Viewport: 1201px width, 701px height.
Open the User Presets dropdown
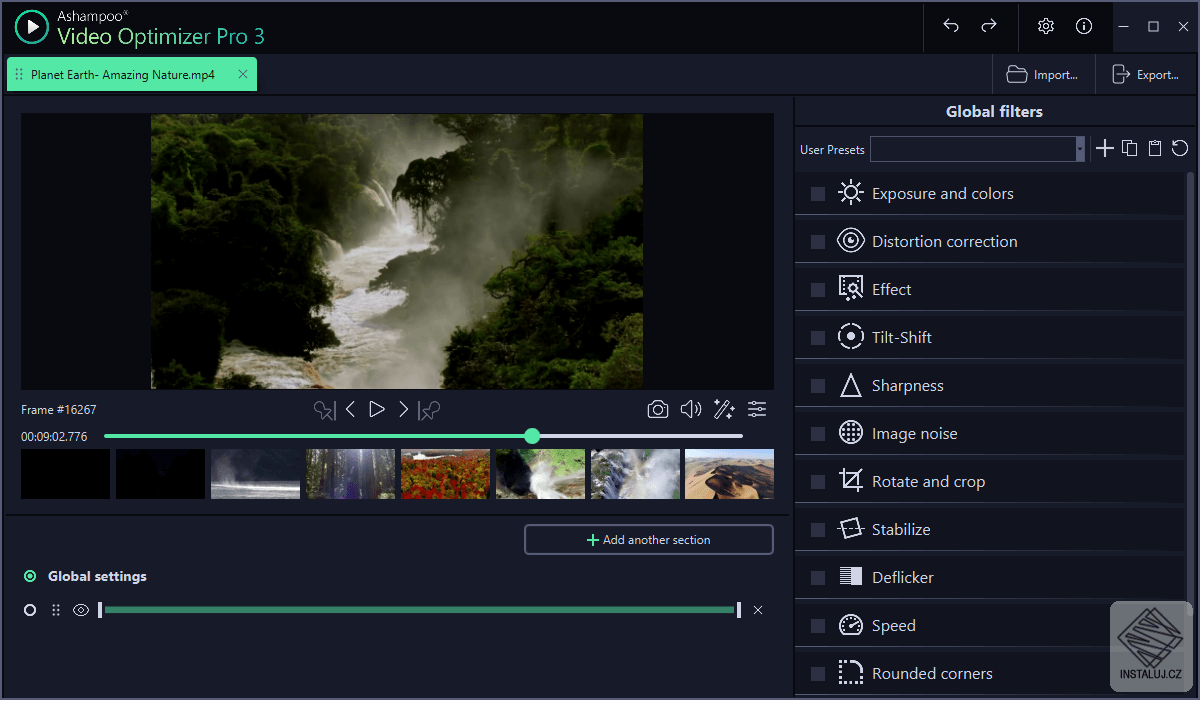pos(1079,149)
